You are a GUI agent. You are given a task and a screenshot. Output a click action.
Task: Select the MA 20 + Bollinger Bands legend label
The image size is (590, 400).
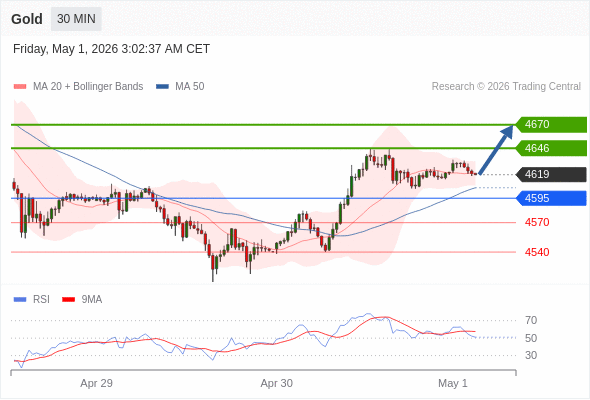[88, 87]
